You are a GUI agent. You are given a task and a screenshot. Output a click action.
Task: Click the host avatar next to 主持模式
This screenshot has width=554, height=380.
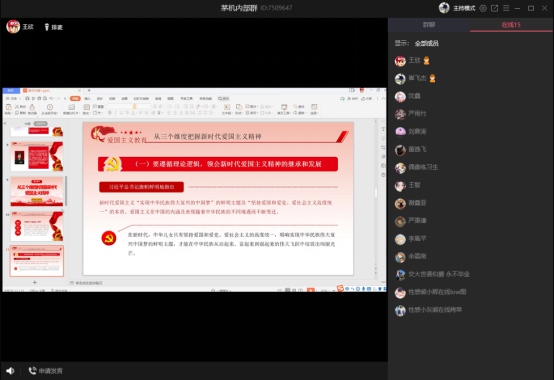(x=444, y=8)
